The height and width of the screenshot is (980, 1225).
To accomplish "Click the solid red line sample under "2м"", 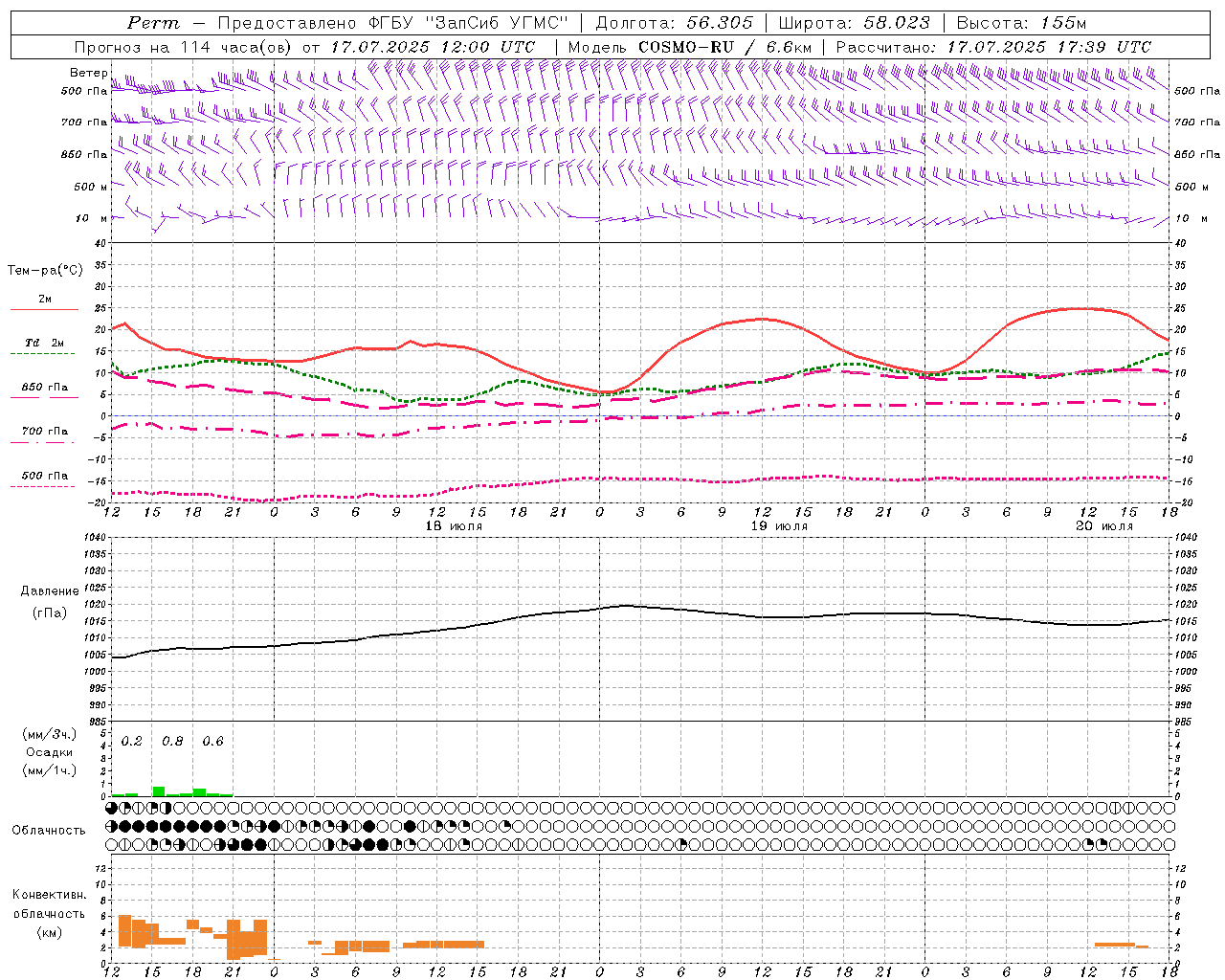I will [44, 310].
